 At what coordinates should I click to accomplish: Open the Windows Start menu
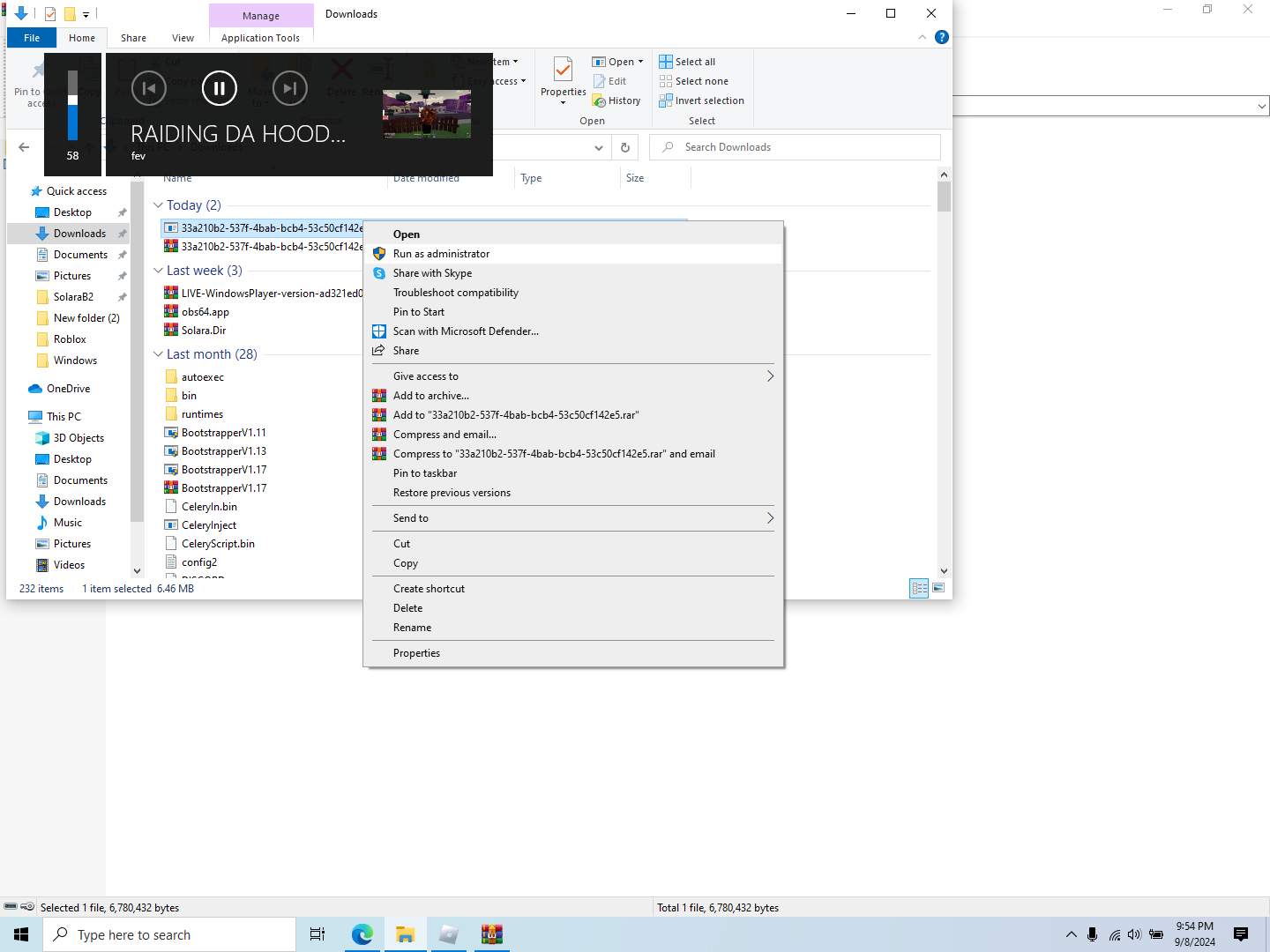pyautogui.click(x=21, y=934)
